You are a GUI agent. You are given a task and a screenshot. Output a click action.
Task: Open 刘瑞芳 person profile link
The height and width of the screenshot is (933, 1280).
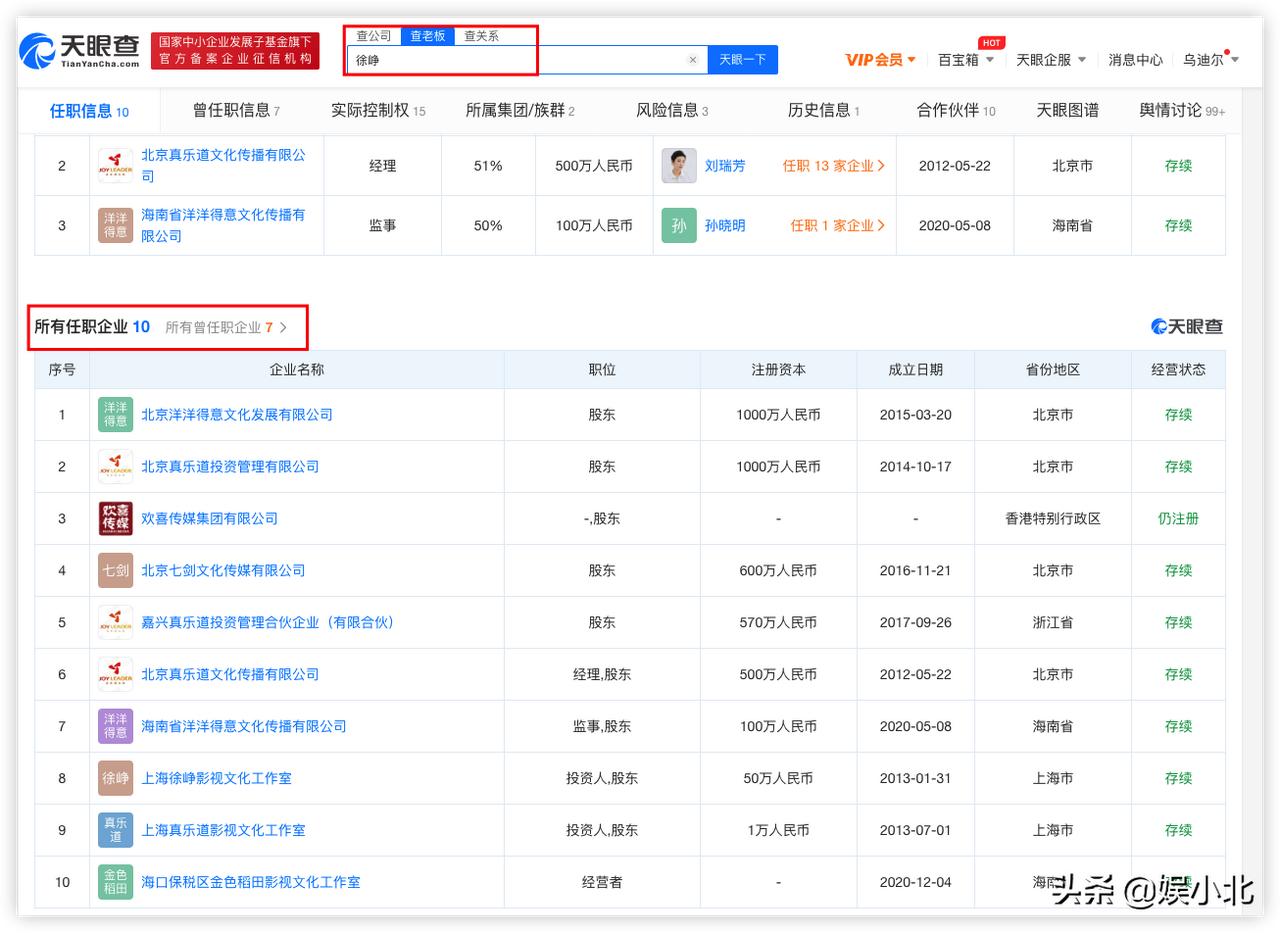point(725,166)
